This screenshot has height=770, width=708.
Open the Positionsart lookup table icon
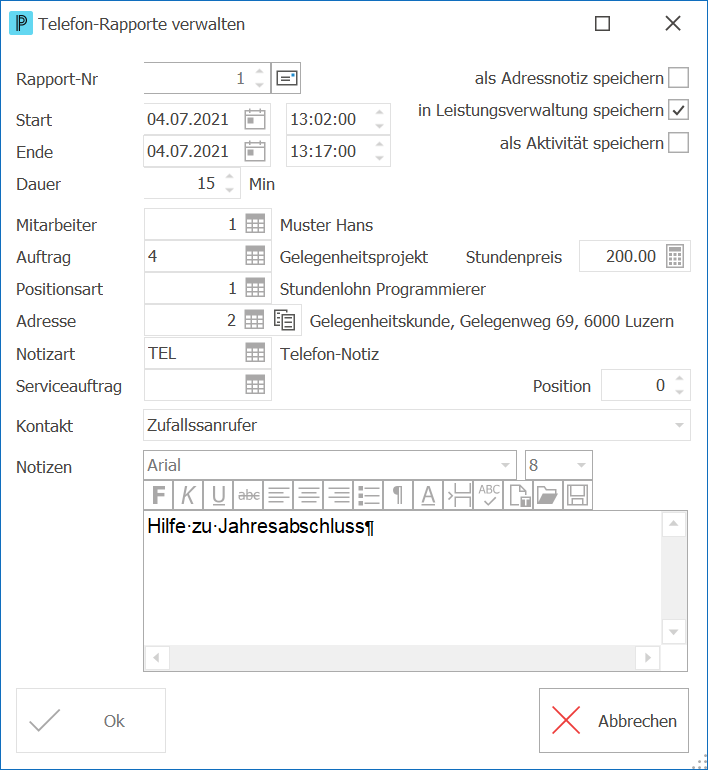pyautogui.click(x=255, y=288)
